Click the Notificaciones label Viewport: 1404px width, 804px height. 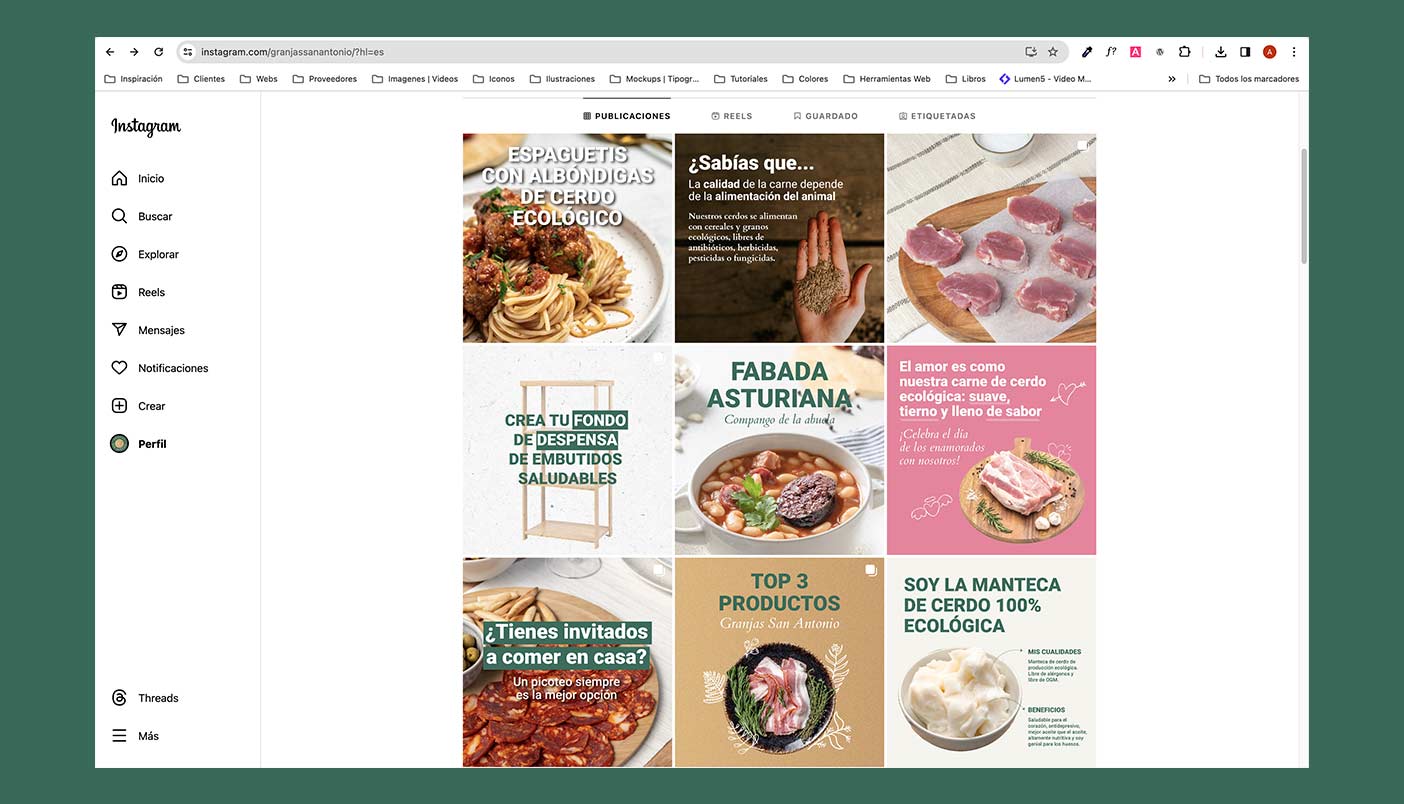[173, 368]
